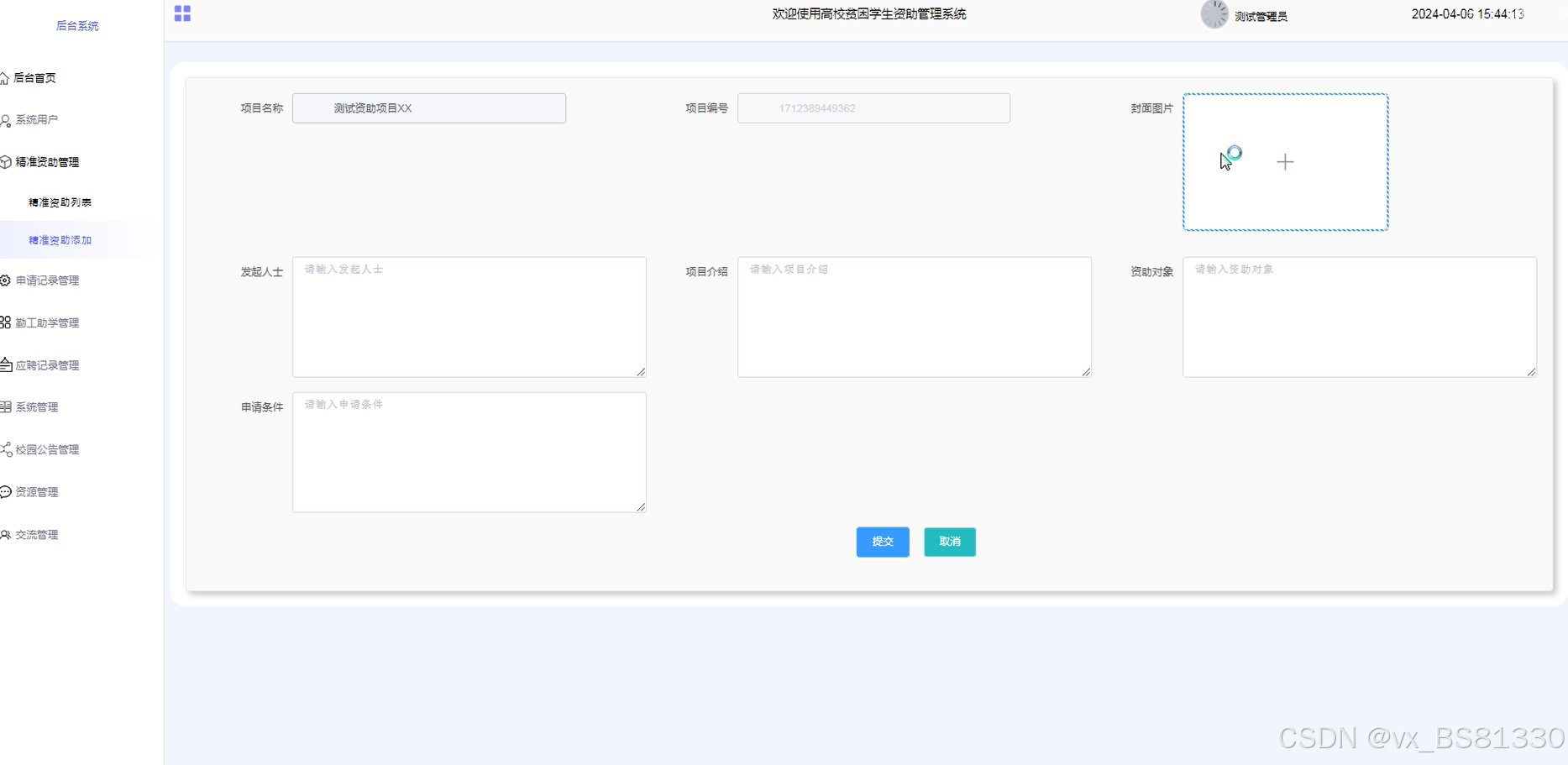
Task: Click the plus icon to upload cover image
Action: click(x=1285, y=162)
